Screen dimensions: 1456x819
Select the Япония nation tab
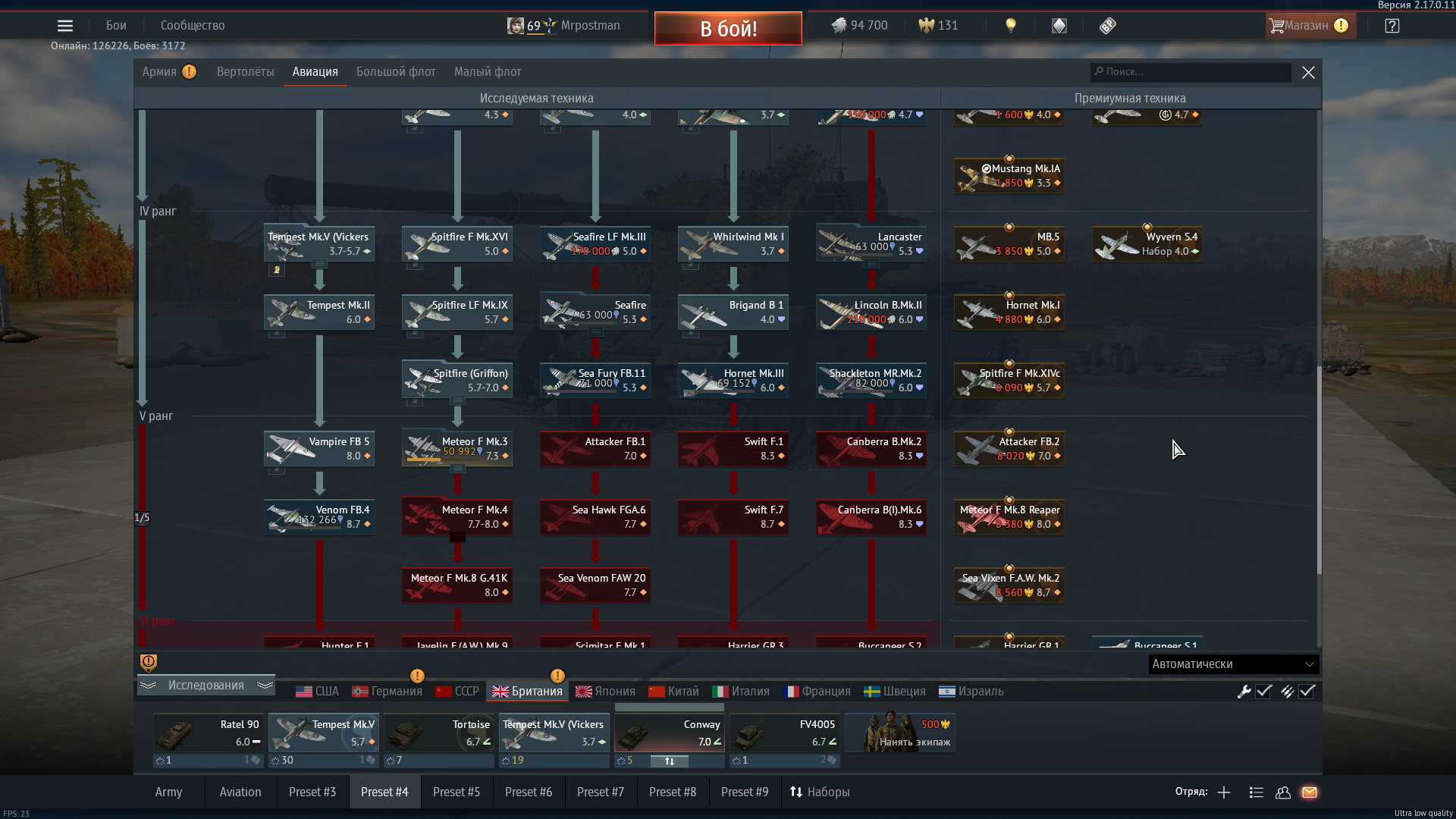[x=605, y=691]
